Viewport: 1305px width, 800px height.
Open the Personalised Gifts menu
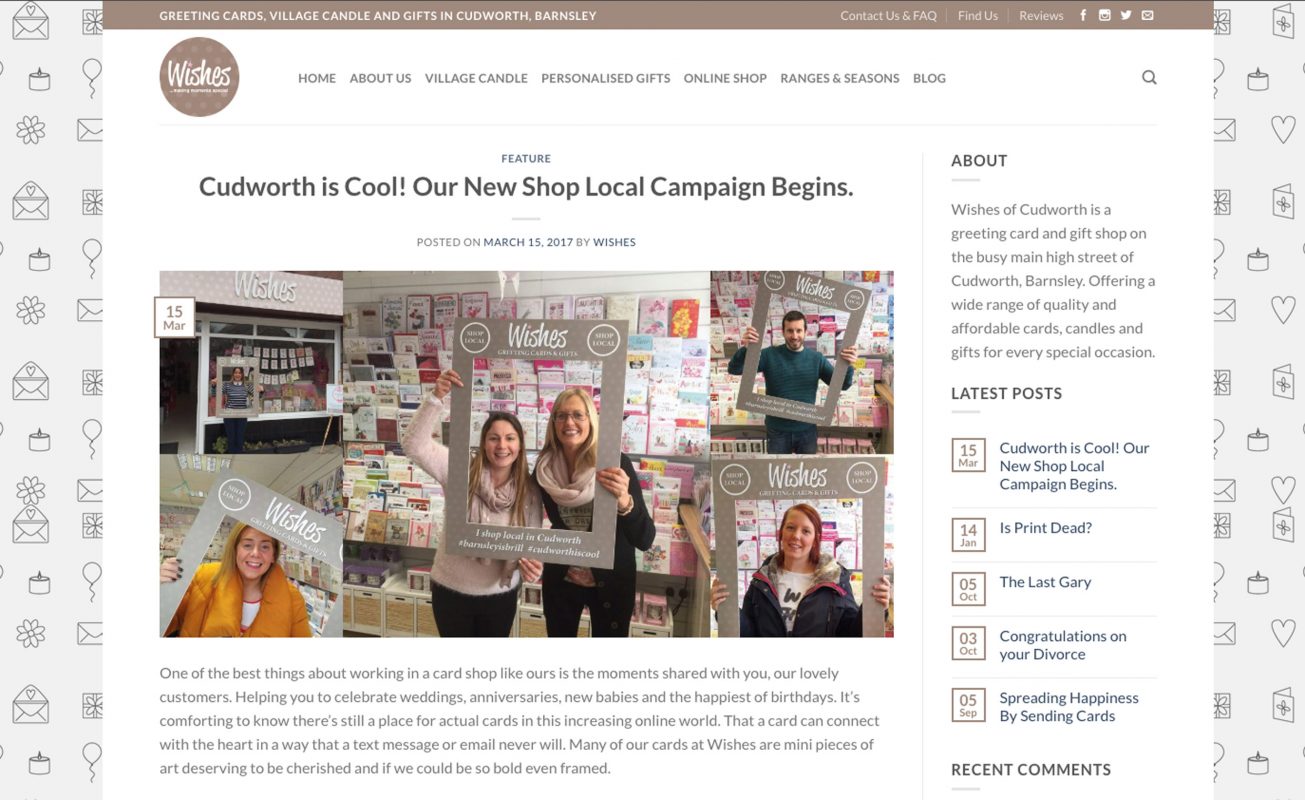click(606, 78)
